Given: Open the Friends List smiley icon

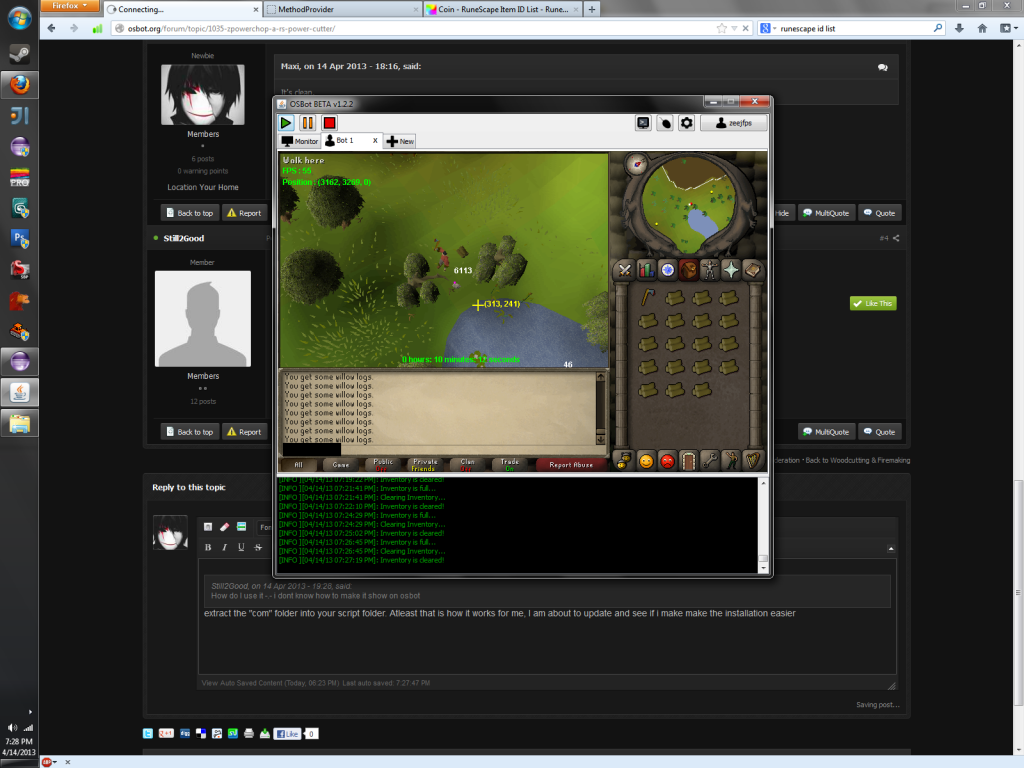Looking at the screenshot, I should click(x=646, y=461).
